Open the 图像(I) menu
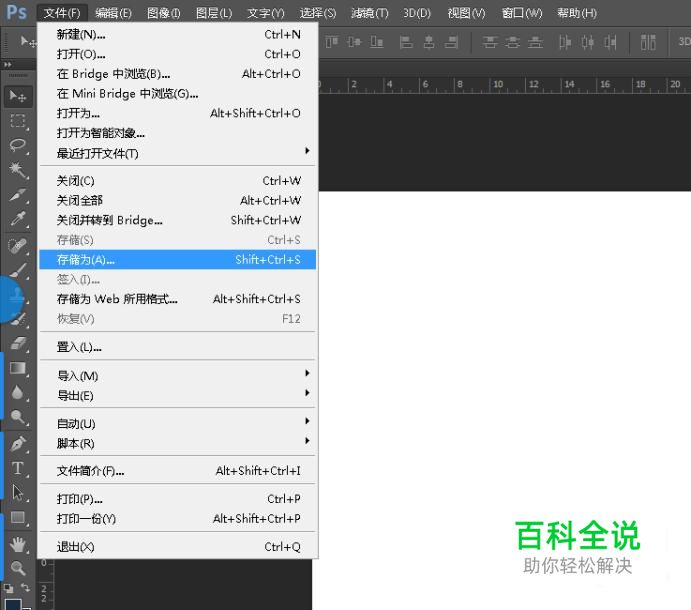This screenshot has height=610, width=691. point(163,13)
